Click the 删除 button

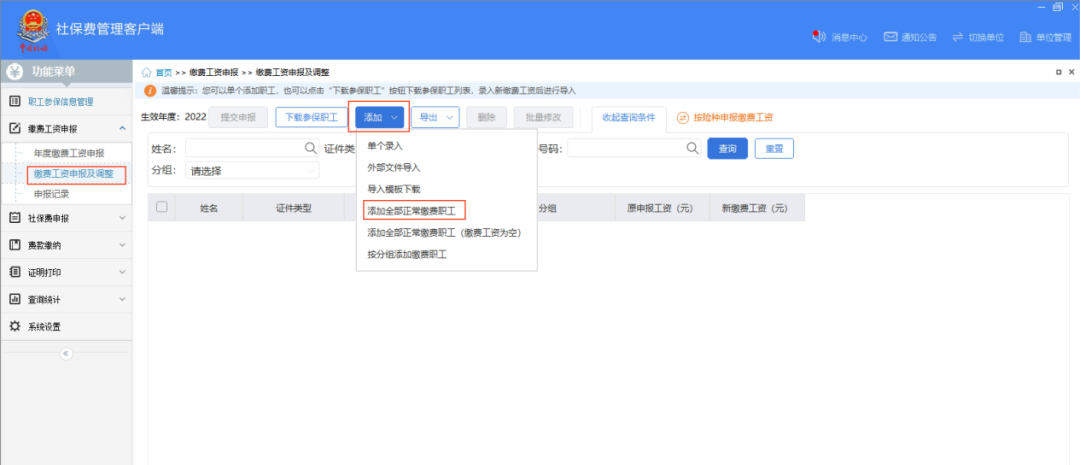tap(487, 118)
